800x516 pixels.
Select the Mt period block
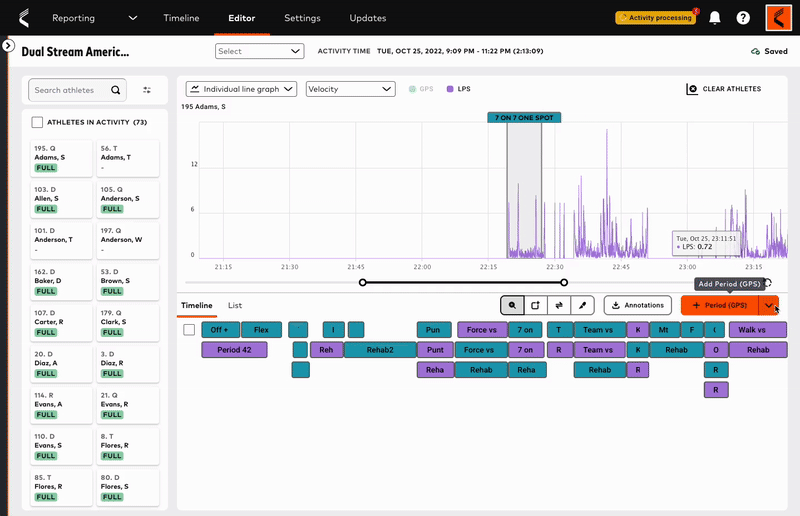663,330
